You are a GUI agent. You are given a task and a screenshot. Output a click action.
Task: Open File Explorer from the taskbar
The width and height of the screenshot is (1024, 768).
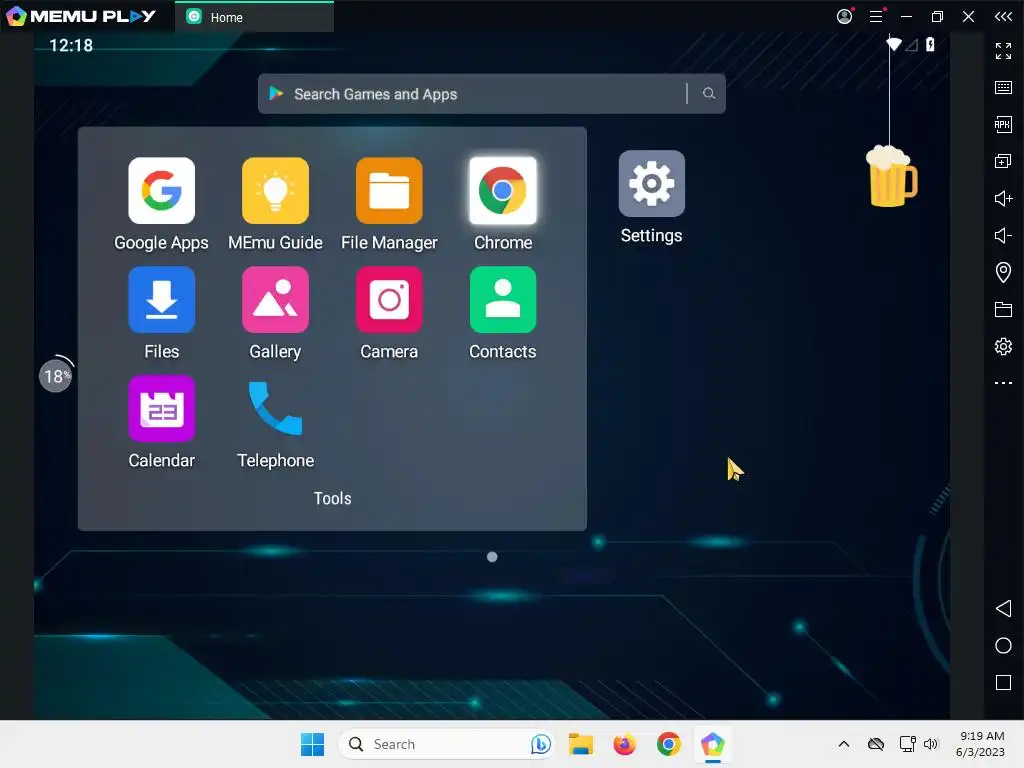[581, 744]
